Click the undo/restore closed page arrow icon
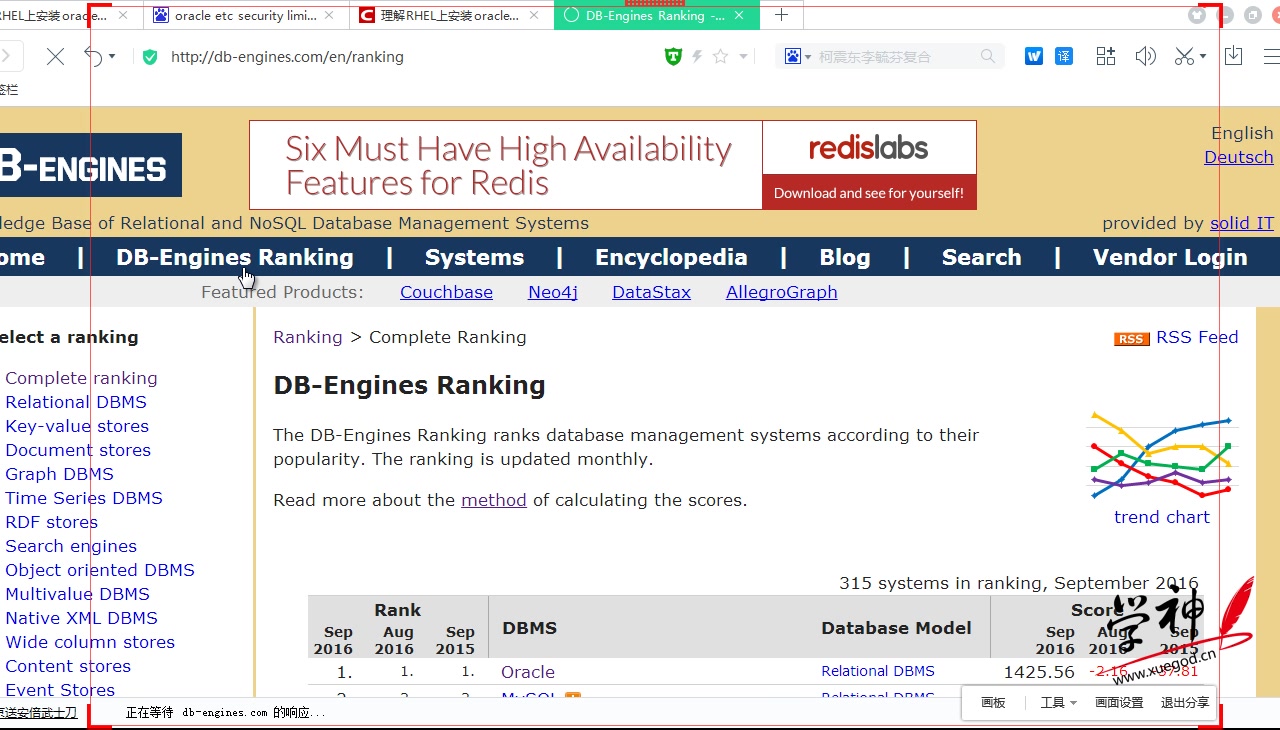Image resolution: width=1280 pixels, height=730 pixels. pos(93,57)
